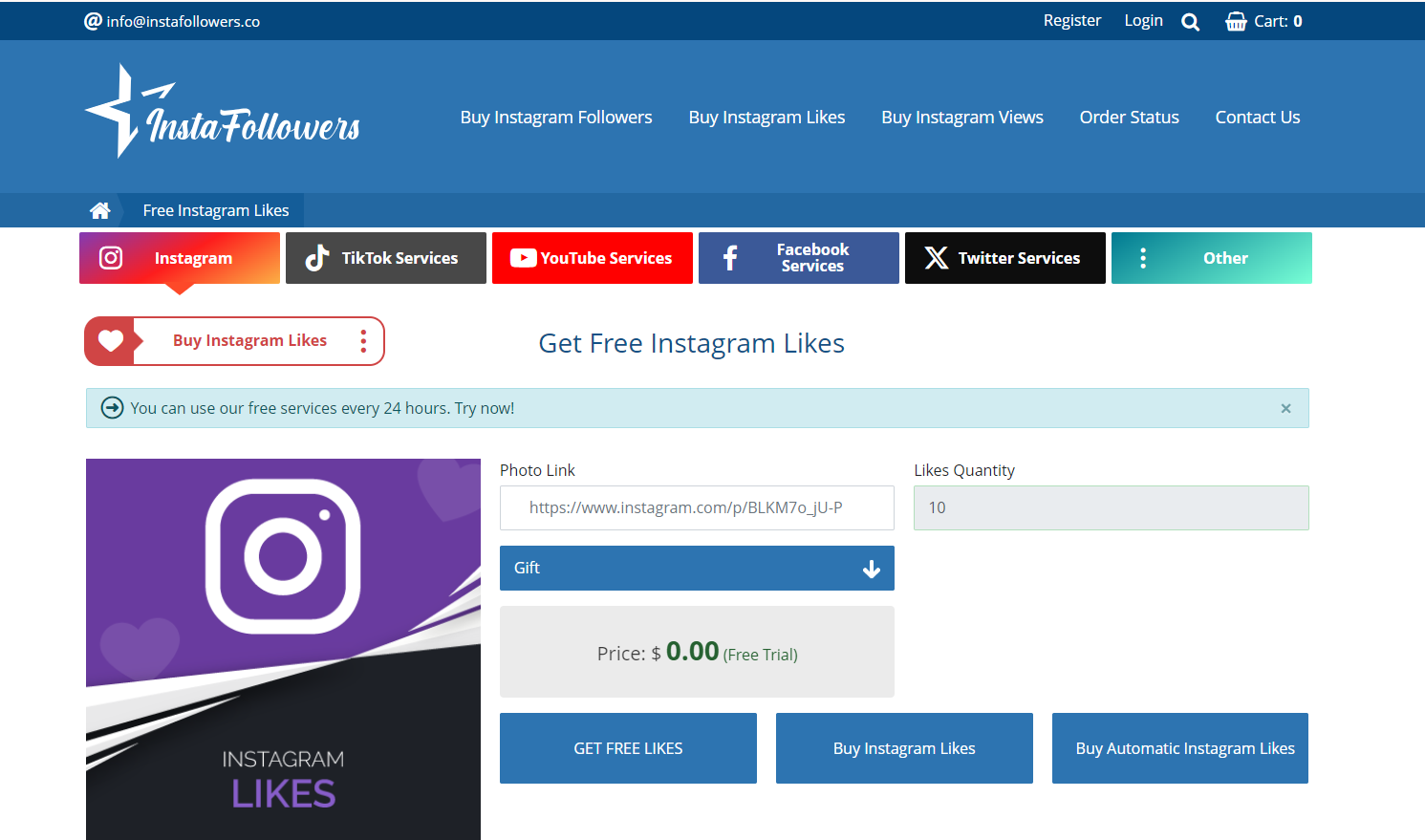Switch to Twitter Services tab

(1005, 258)
